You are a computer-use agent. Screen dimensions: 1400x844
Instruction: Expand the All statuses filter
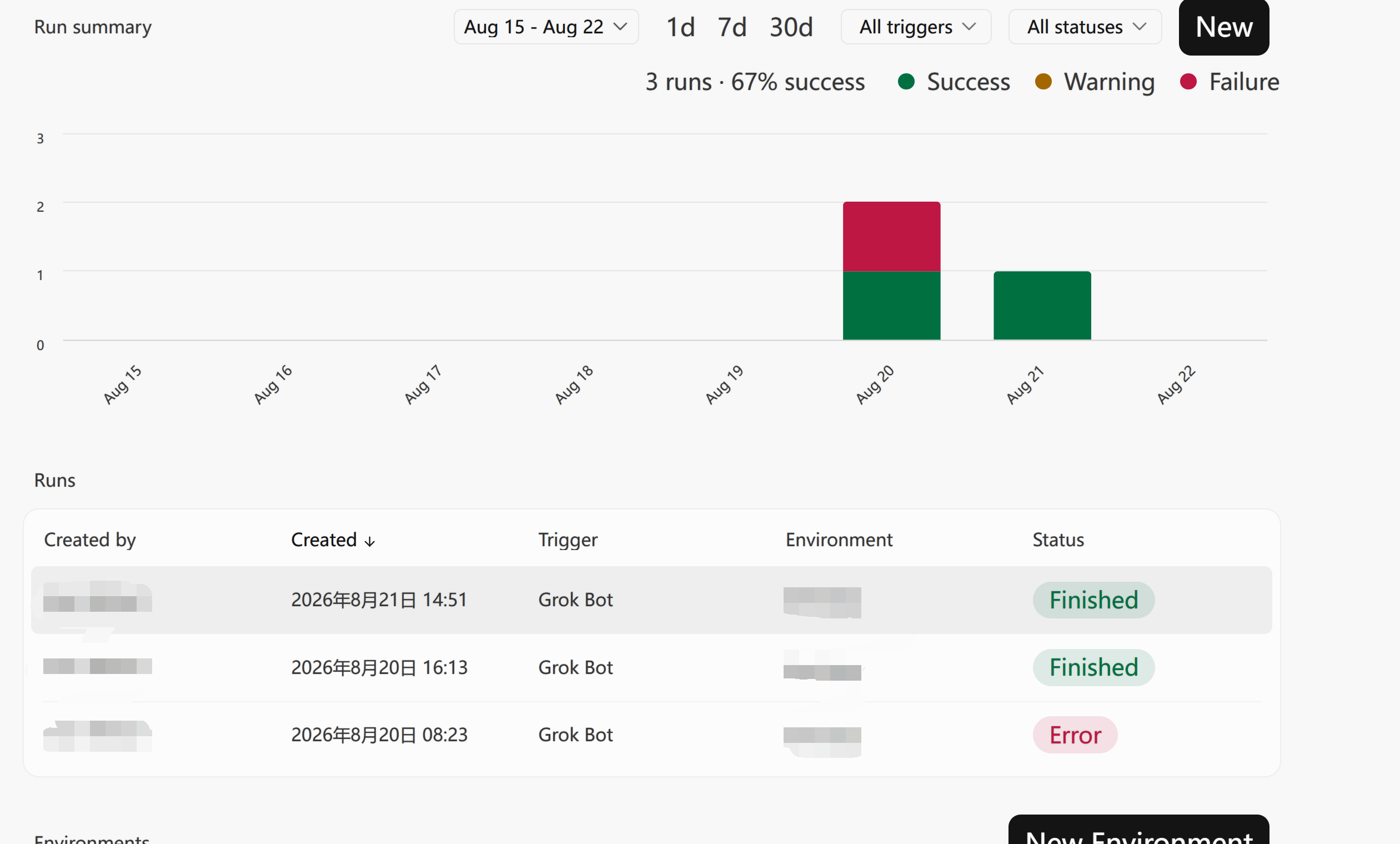pos(1085,27)
